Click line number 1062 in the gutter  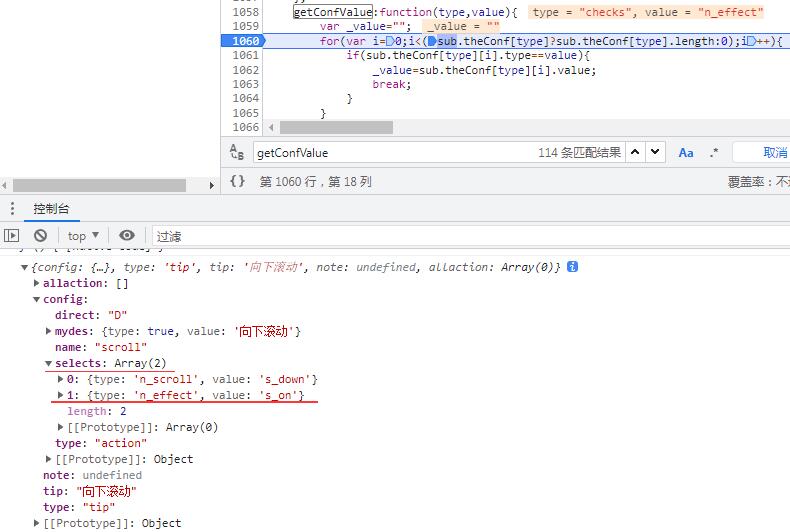coord(245,70)
